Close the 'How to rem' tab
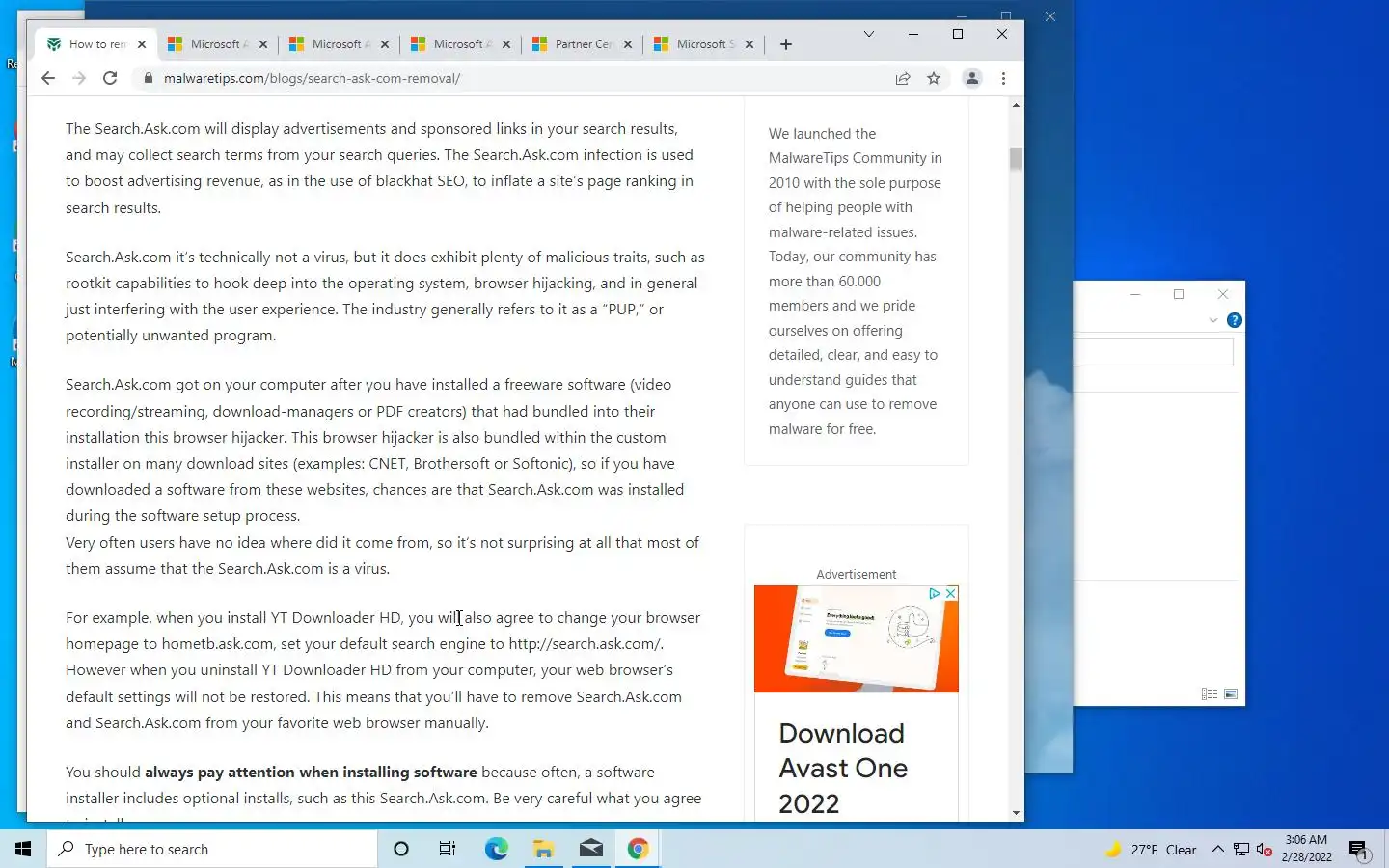Screen dimensions: 1389x868 tap(142, 44)
